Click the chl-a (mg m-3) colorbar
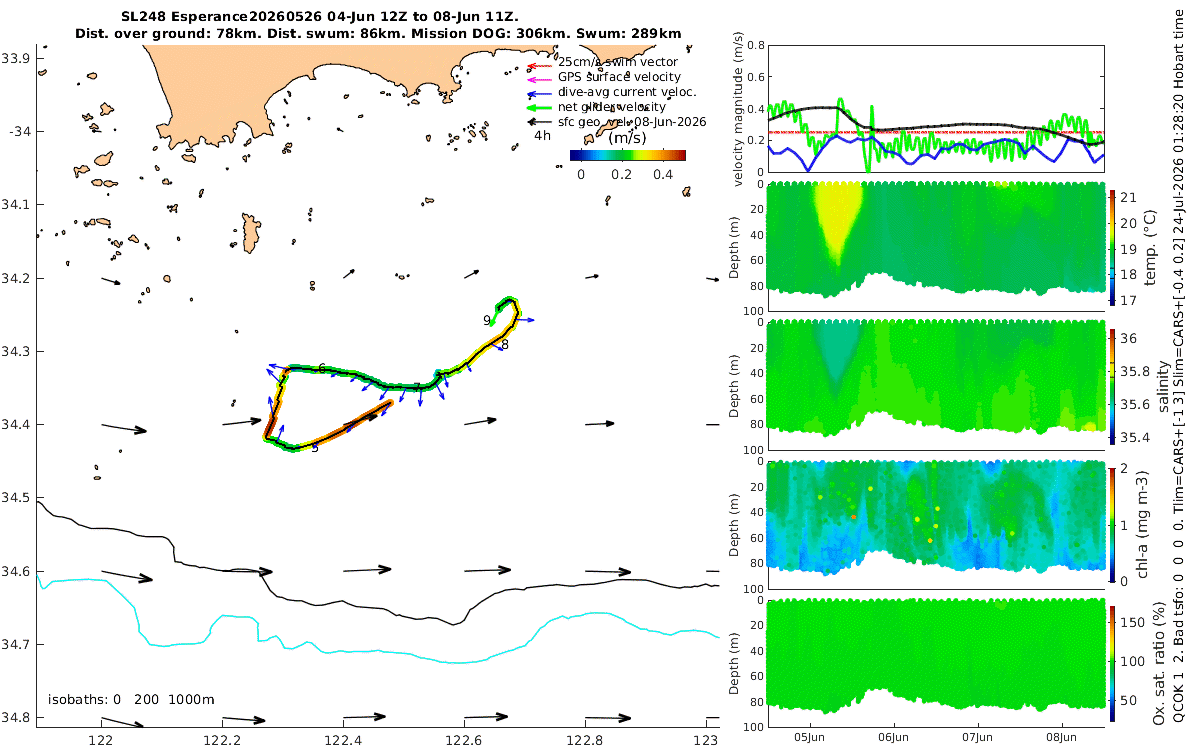1200x750 pixels. pyautogui.click(x=1113, y=524)
